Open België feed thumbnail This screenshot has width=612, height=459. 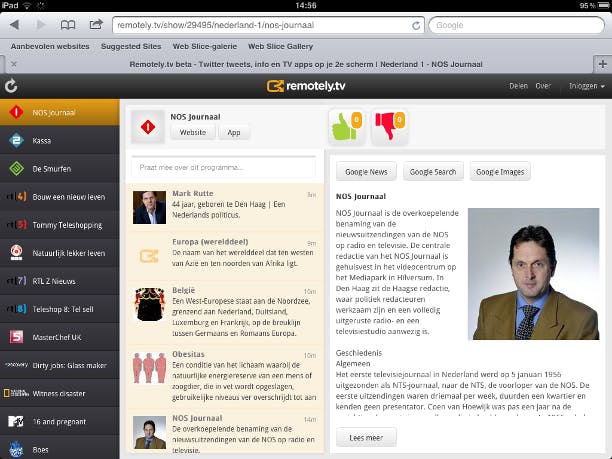click(x=149, y=304)
